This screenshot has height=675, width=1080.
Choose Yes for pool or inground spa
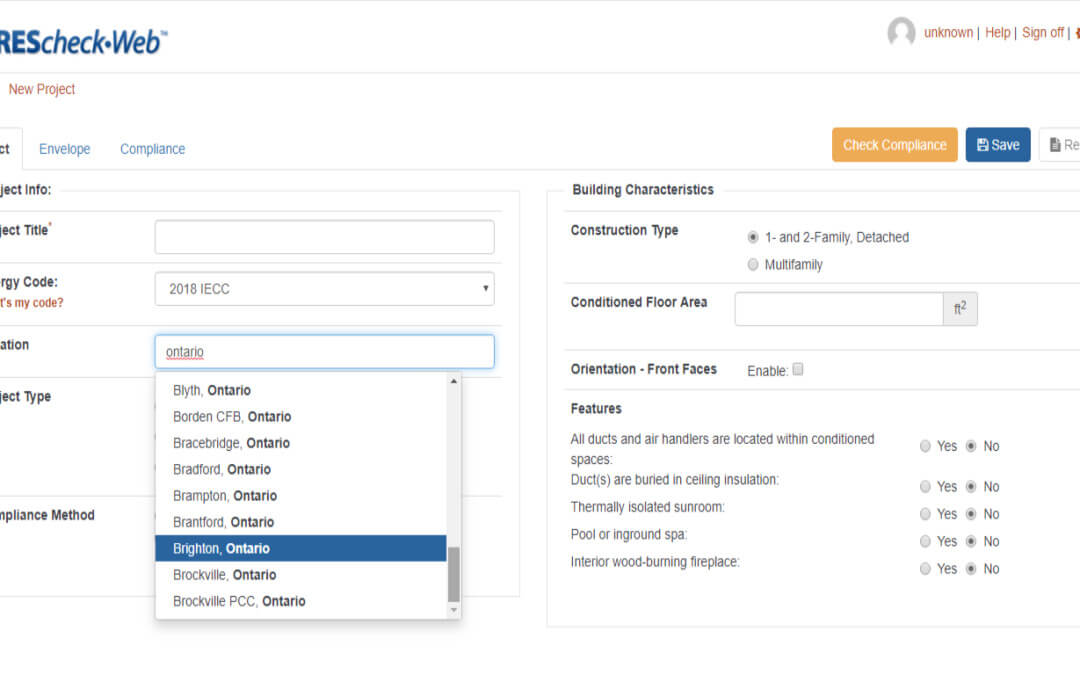tap(925, 541)
